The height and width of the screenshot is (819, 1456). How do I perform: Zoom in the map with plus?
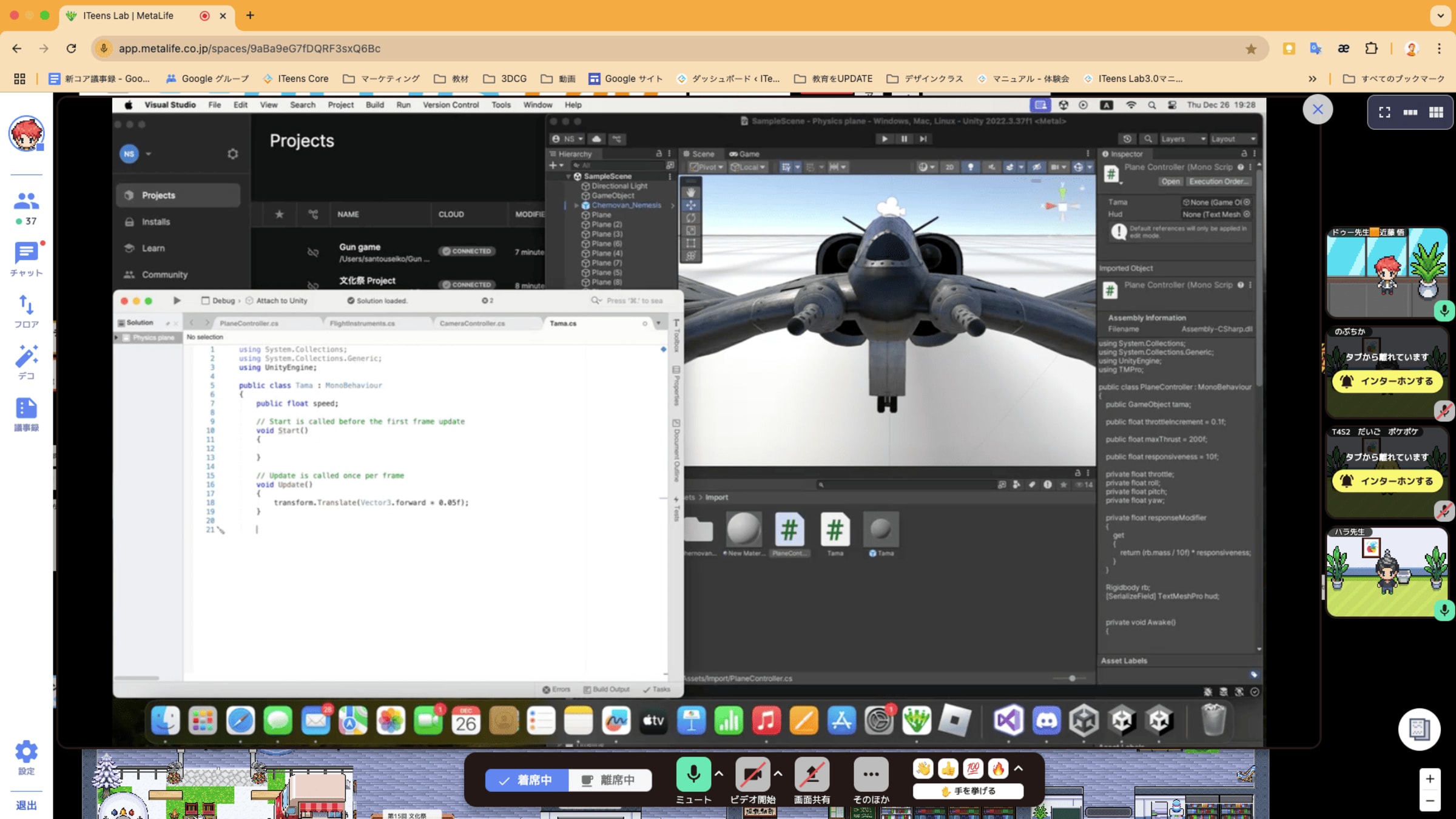(x=1430, y=779)
